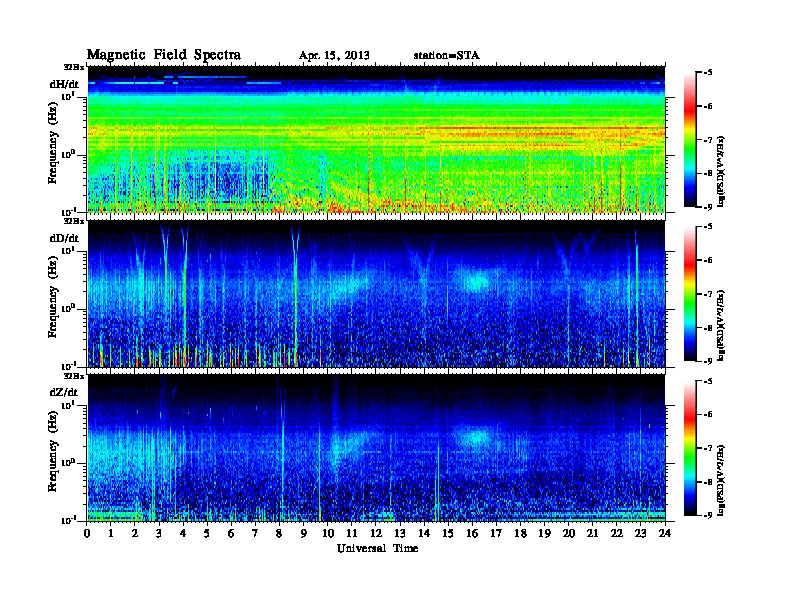The width and height of the screenshot is (792, 612).
Task: Click the -6 tick on the dD/dt colorbar
Action: pyautogui.click(x=707, y=260)
